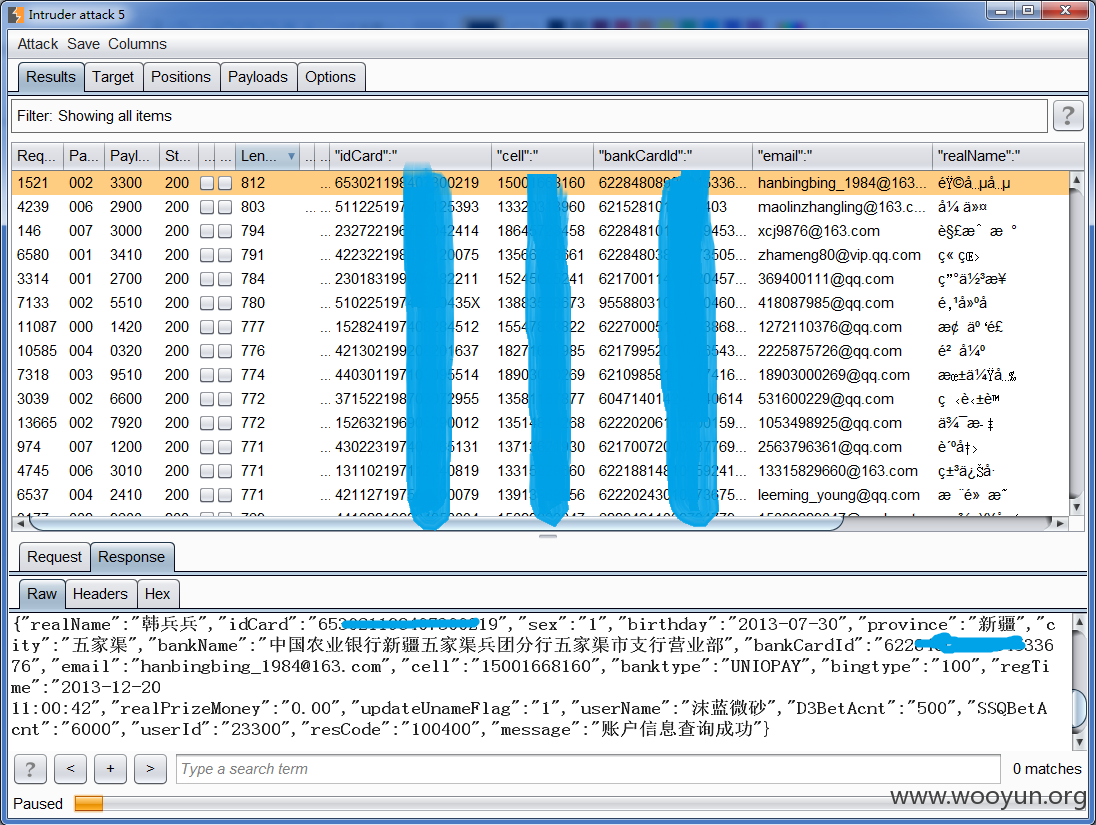Show the Headers response view

coord(100,594)
